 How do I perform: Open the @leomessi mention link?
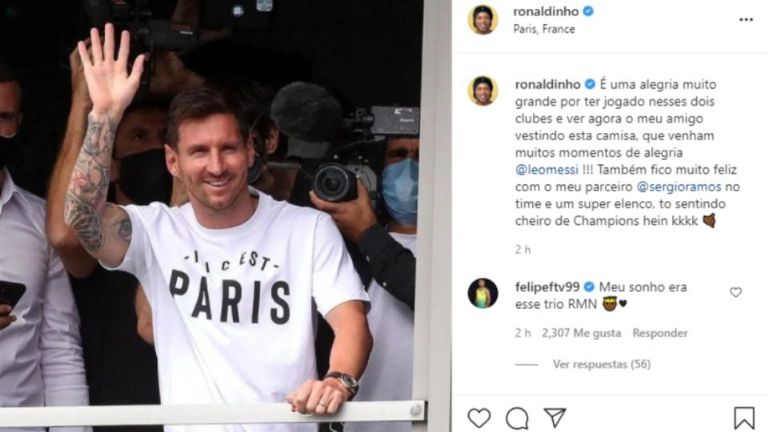[547, 170]
